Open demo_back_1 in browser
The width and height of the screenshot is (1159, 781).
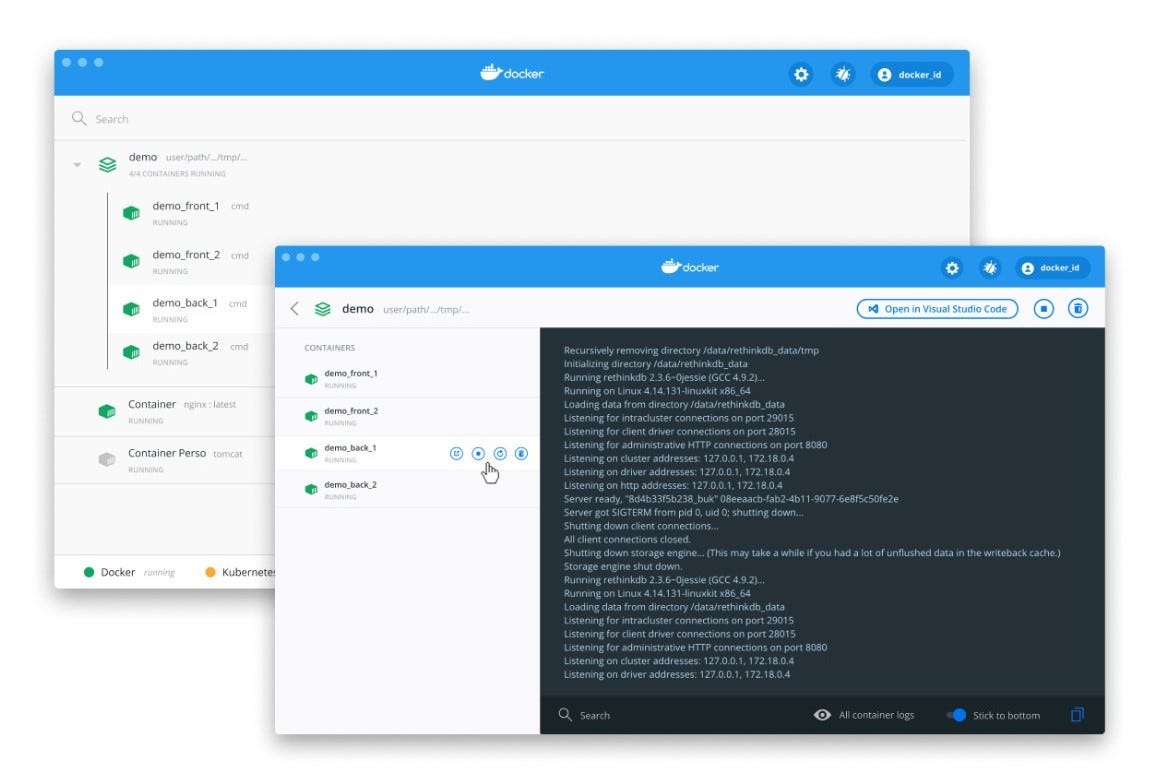457,452
